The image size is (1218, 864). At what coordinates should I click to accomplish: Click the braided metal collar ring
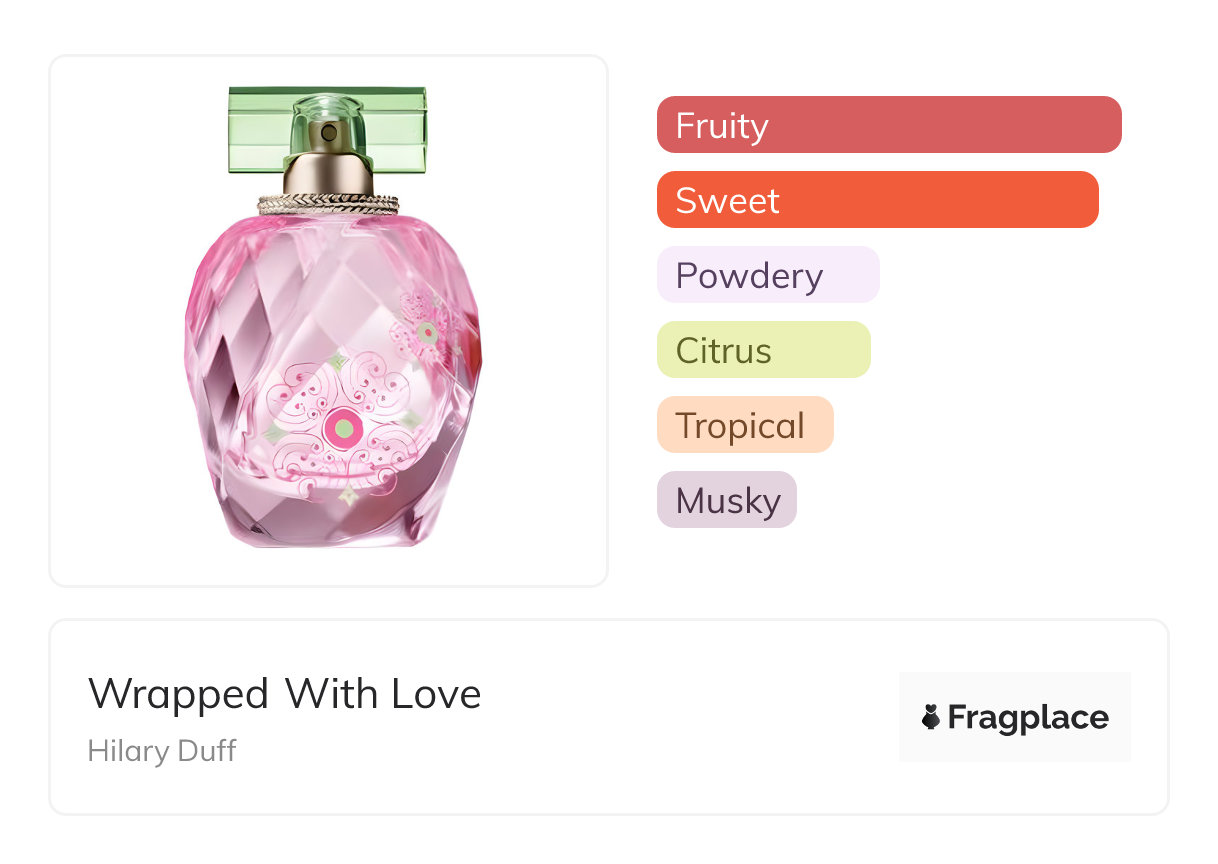click(x=328, y=204)
